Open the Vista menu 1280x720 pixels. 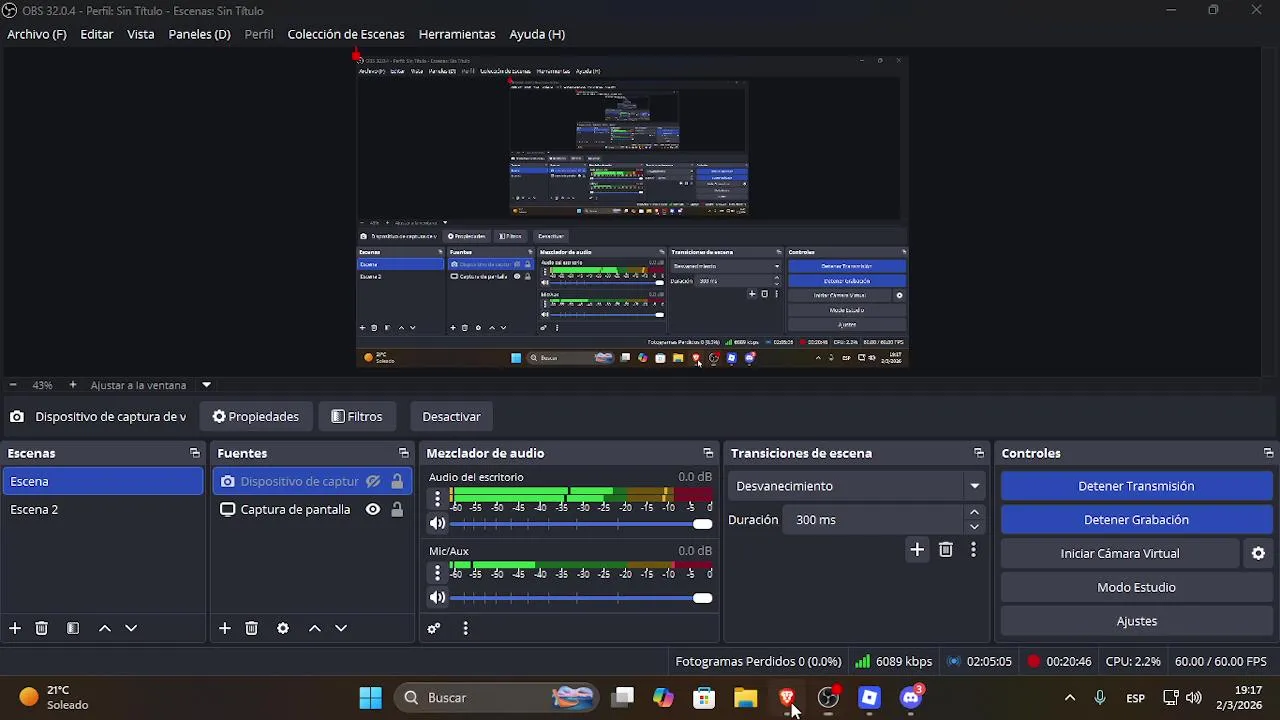141,34
